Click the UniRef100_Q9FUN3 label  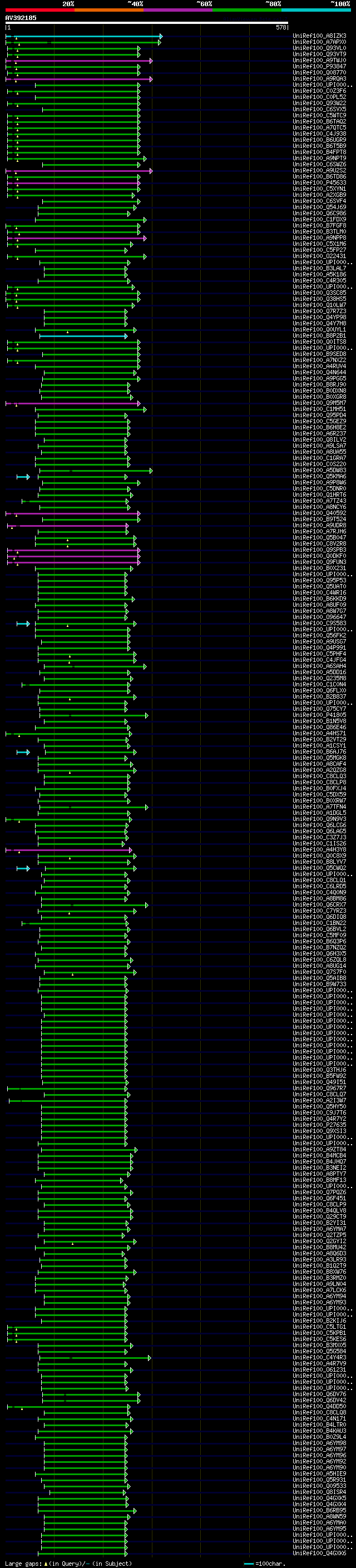coord(319,562)
